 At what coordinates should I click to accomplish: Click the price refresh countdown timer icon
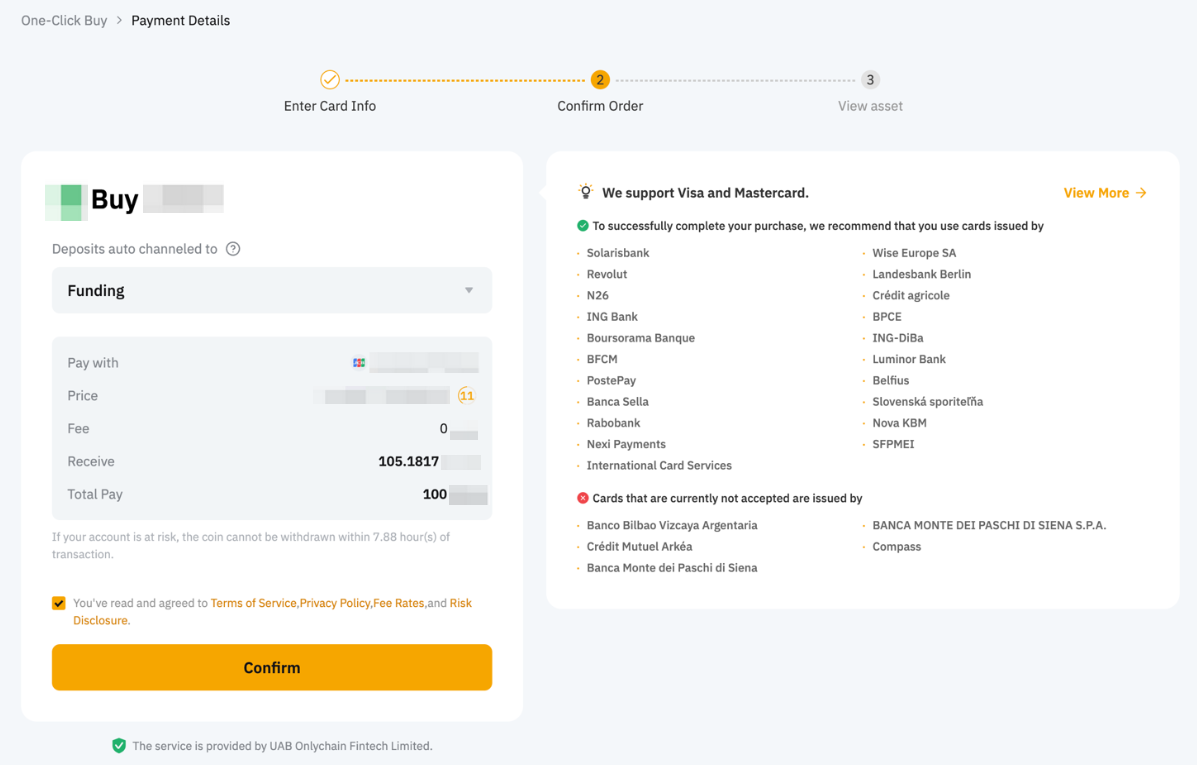click(x=466, y=396)
